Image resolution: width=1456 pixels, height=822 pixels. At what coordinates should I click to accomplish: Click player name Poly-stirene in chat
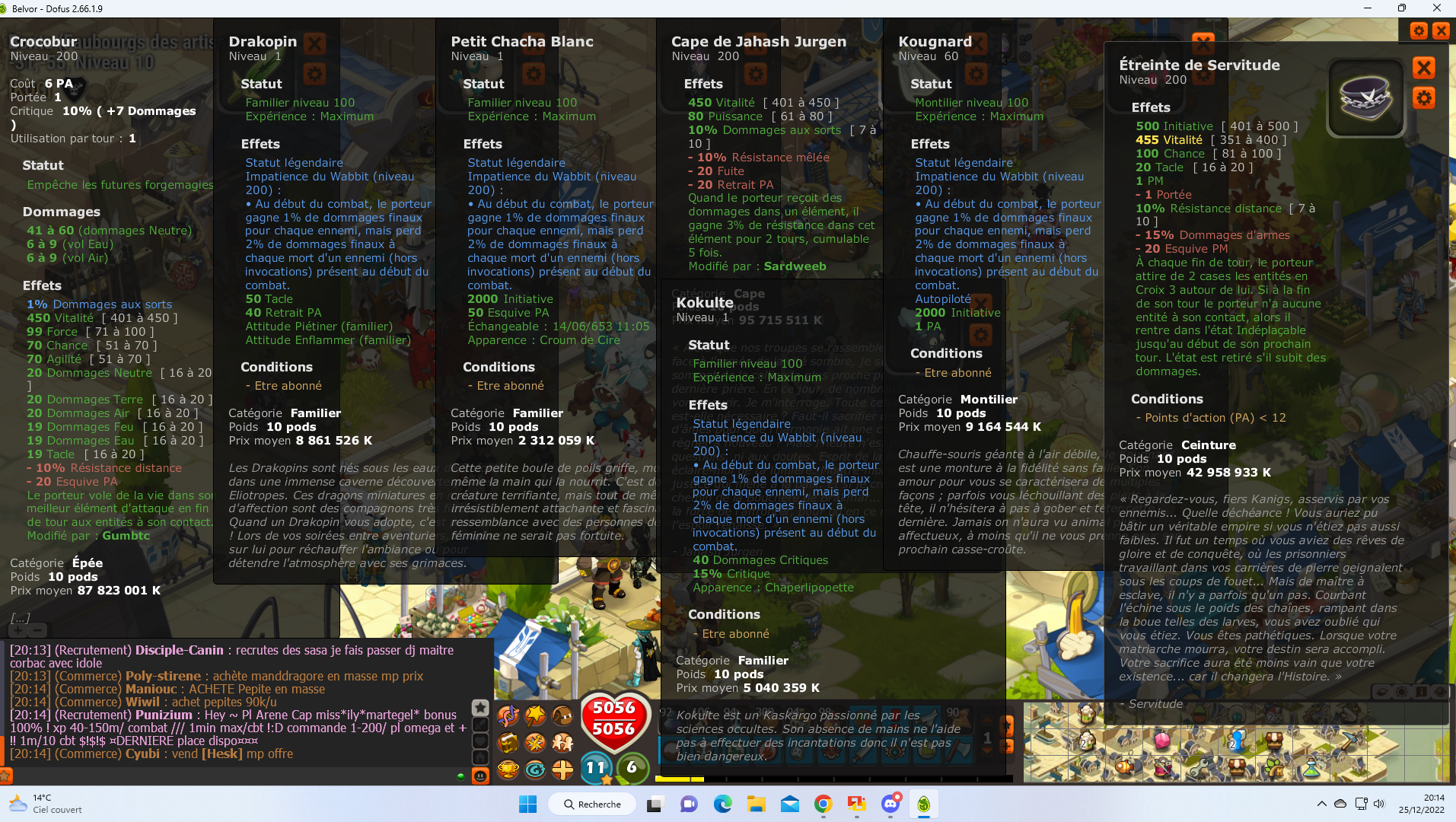(x=163, y=676)
